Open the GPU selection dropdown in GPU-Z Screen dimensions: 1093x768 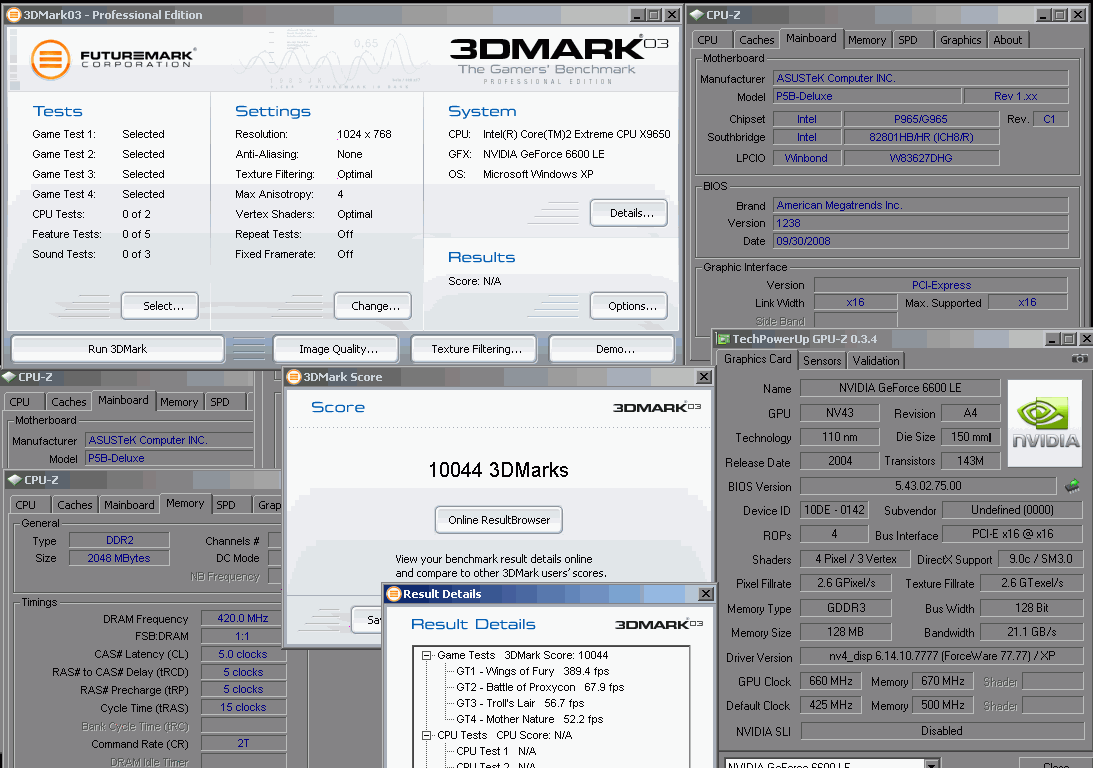pos(932,765)
